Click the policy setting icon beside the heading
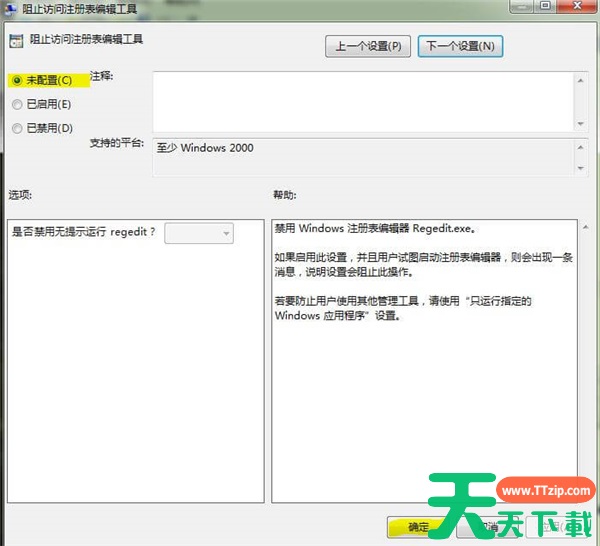The image size is (600, 546). click(16, 41)
